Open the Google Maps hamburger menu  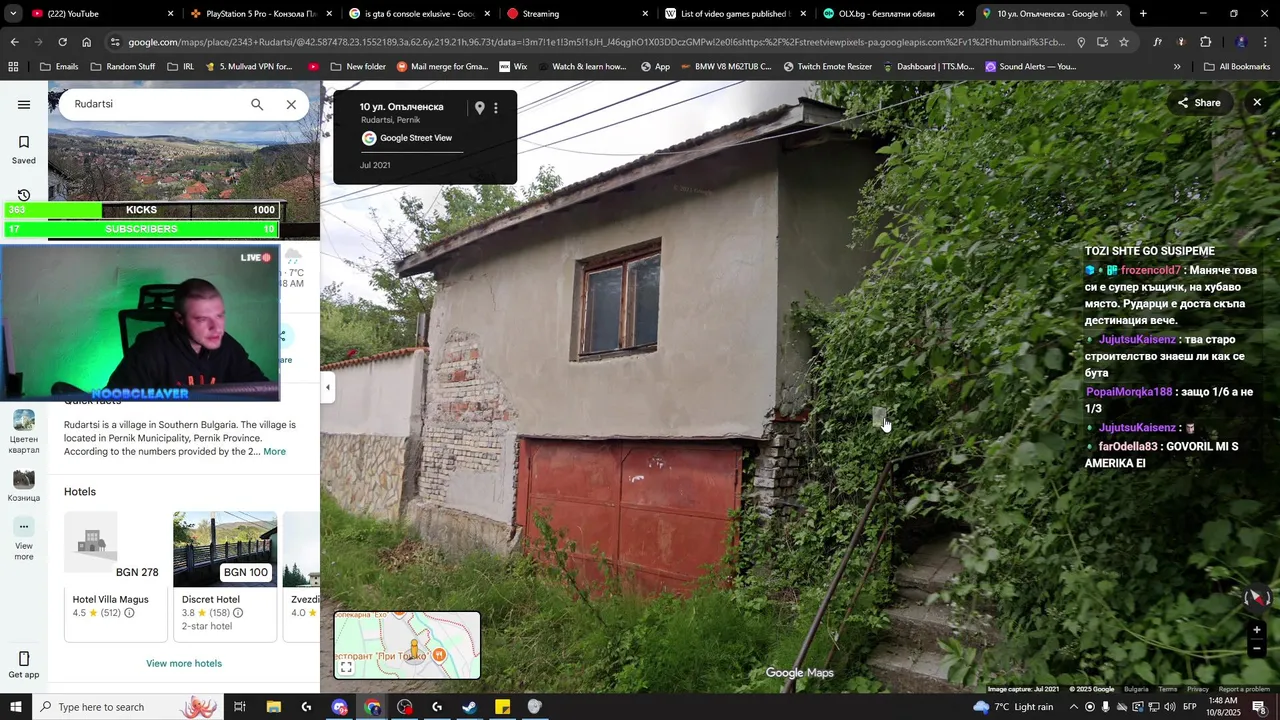(24, 105)
